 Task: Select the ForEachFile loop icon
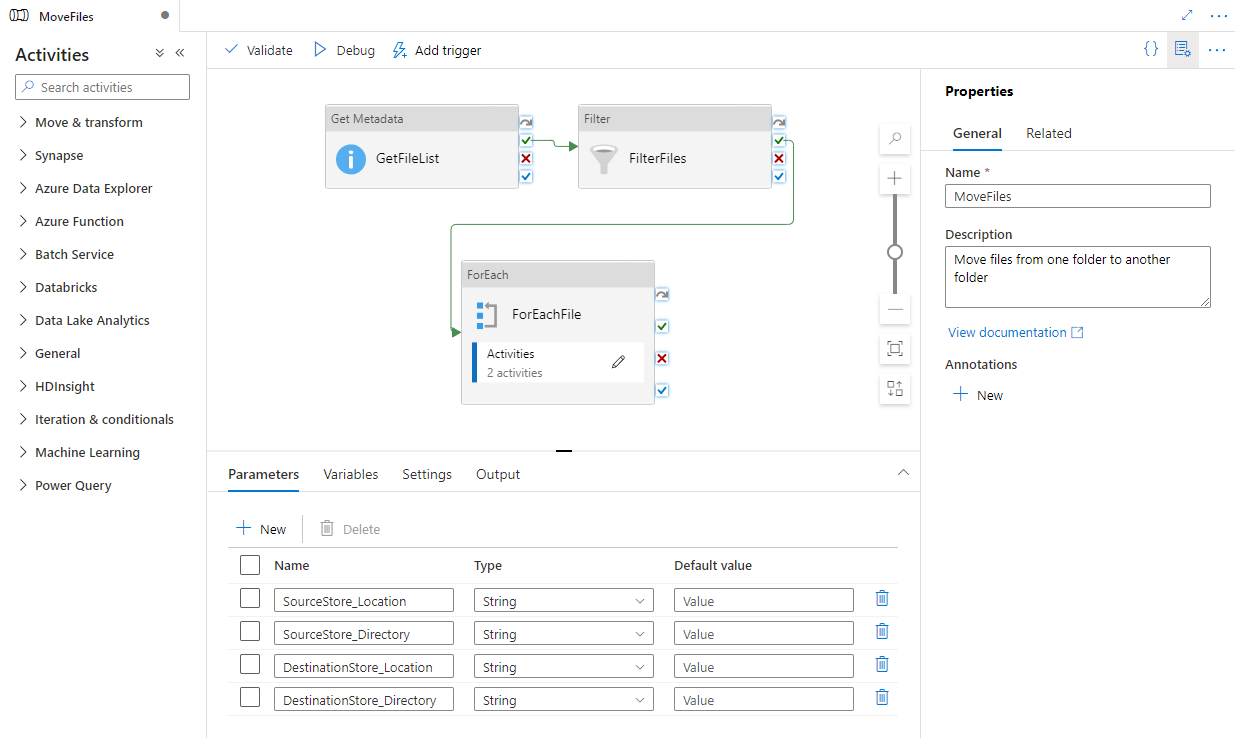click(487, 314)
